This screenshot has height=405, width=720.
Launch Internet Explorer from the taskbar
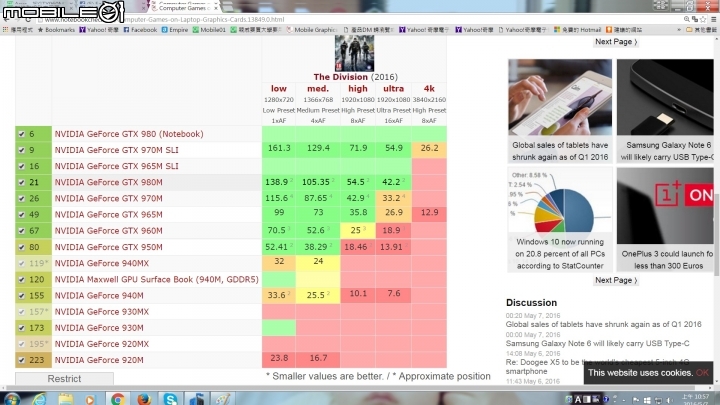(39, 399)
